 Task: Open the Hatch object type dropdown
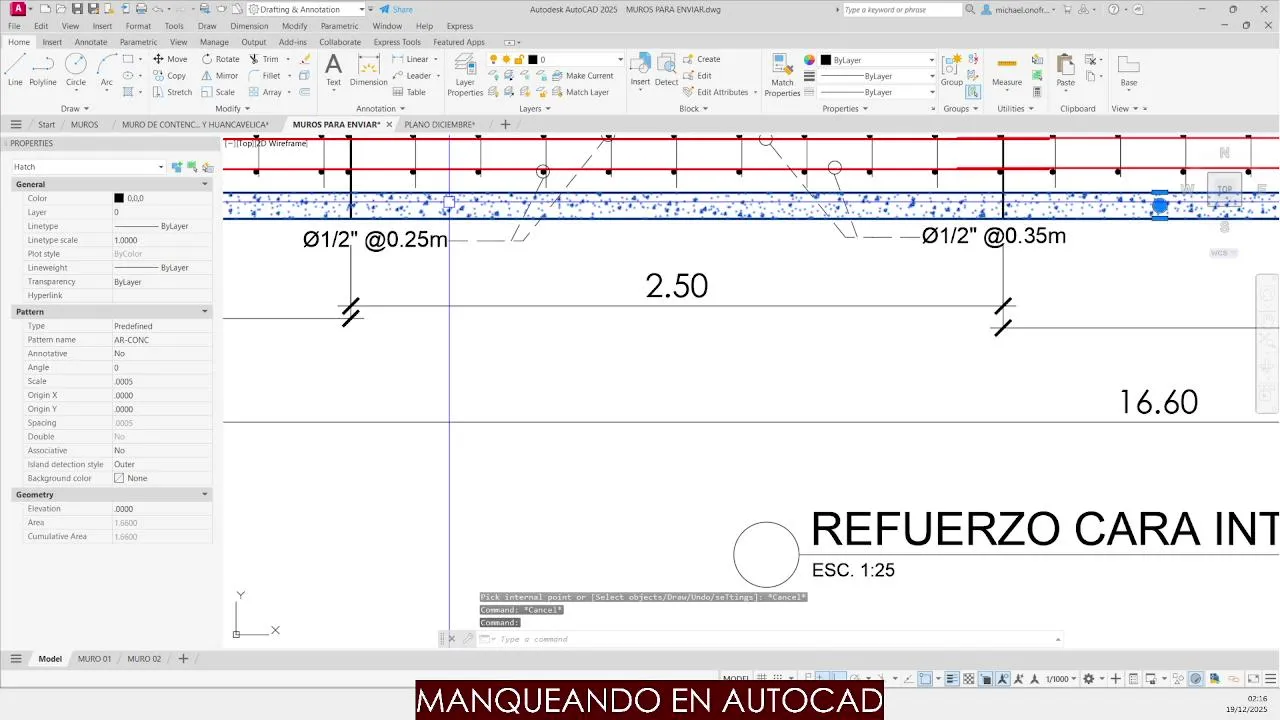(88, 167)
